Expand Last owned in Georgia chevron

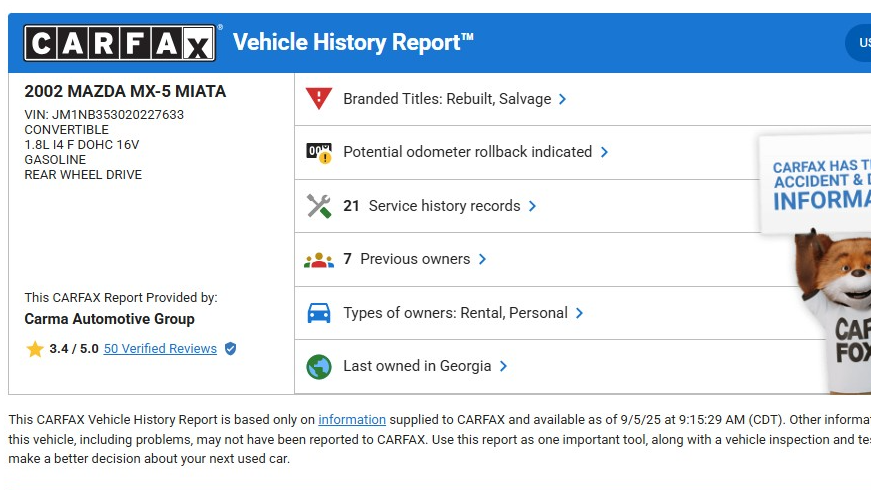(x=503, y=366)
